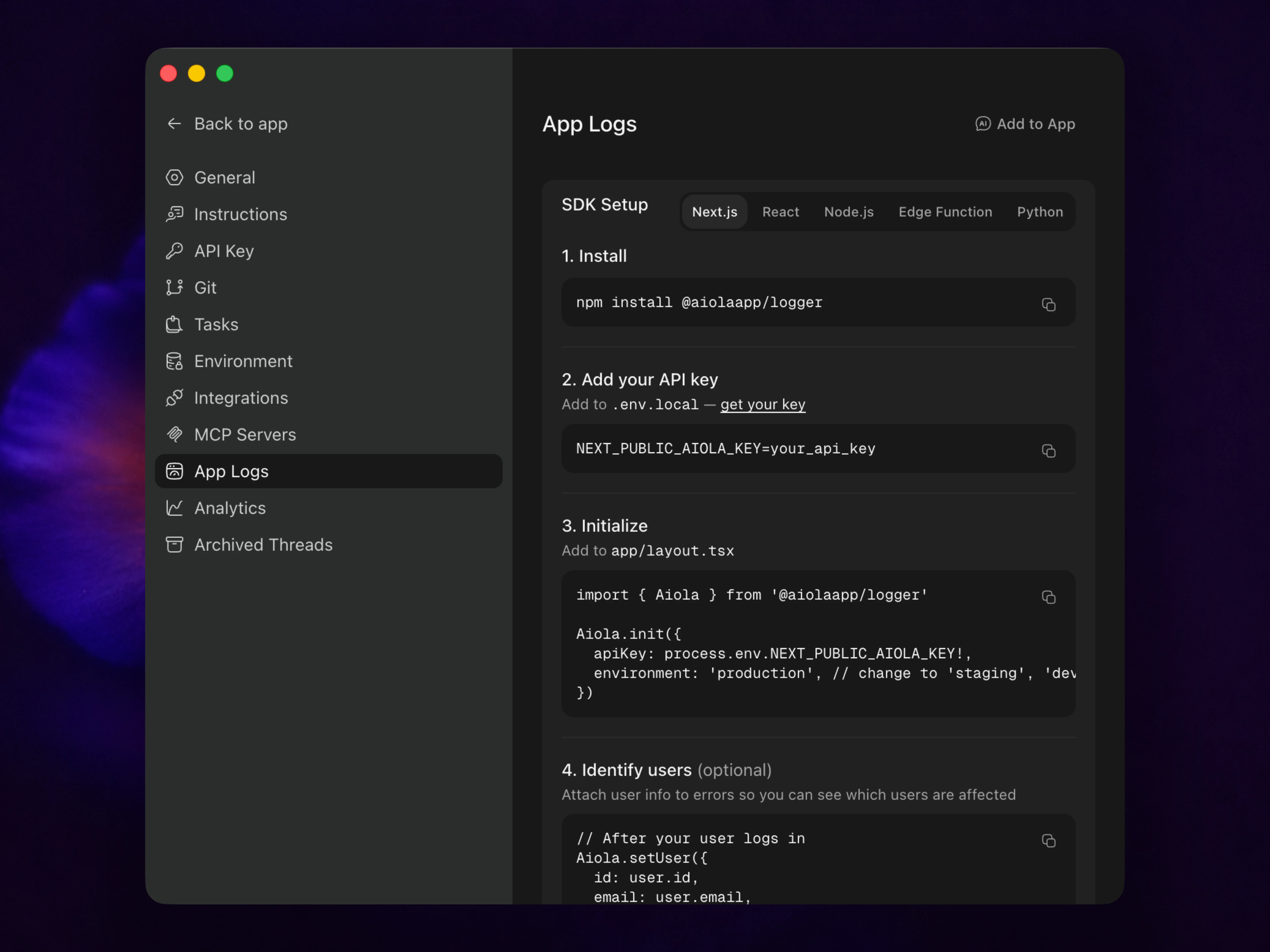Click the red close window button
This screenshot has width=1270, height=952.
coord(168,73)
